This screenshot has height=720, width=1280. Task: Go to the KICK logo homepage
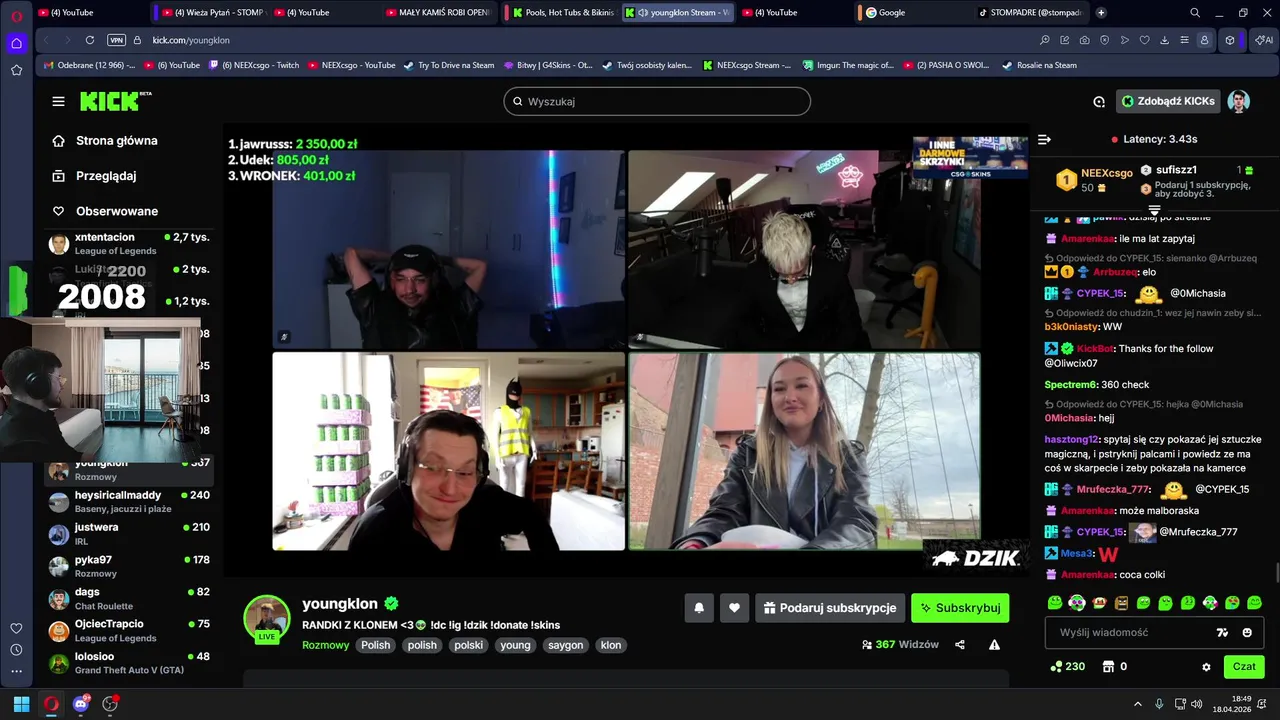point(115,101)
